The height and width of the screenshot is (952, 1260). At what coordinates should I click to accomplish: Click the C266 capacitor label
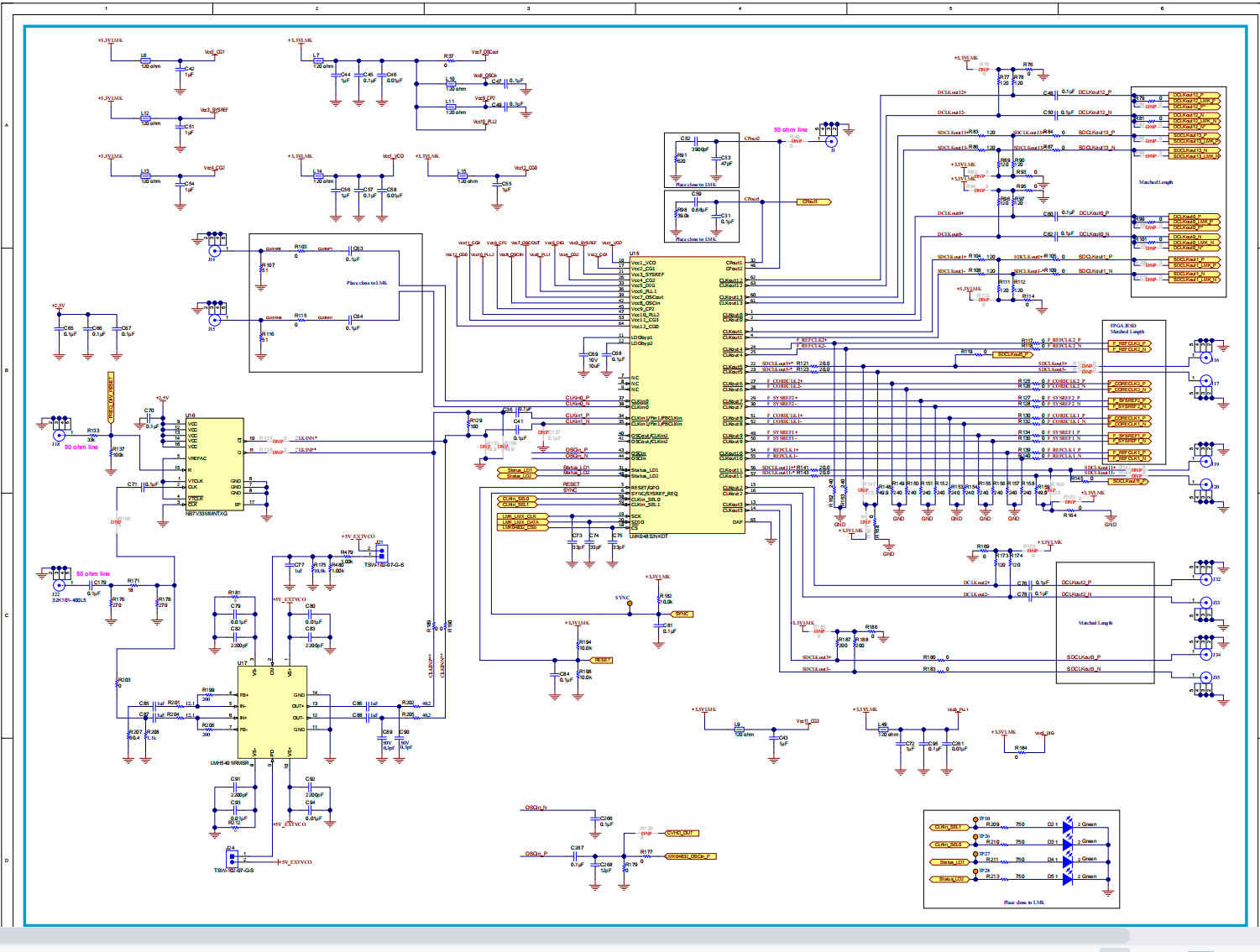(x=606, y=818)
